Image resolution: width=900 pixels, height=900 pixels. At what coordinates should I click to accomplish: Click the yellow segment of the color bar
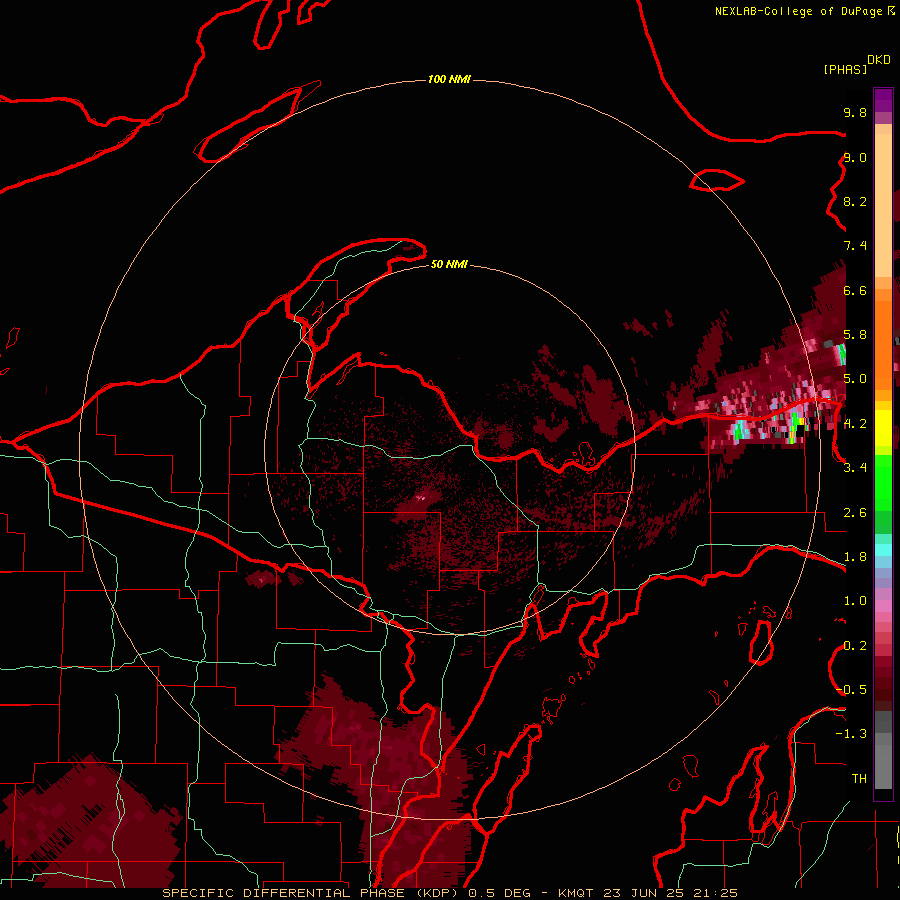pos(883,428)
